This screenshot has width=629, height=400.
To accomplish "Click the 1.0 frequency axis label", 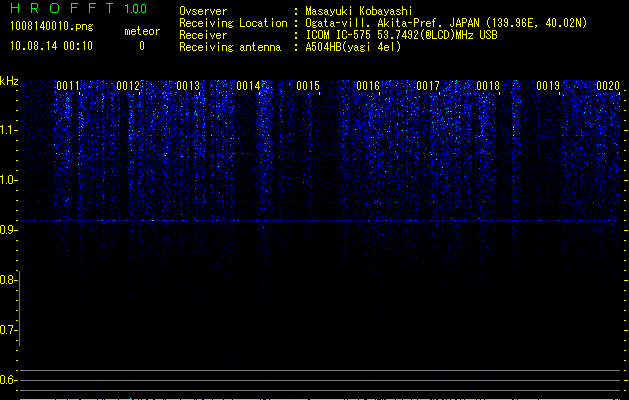I will (x=8, y=180).
